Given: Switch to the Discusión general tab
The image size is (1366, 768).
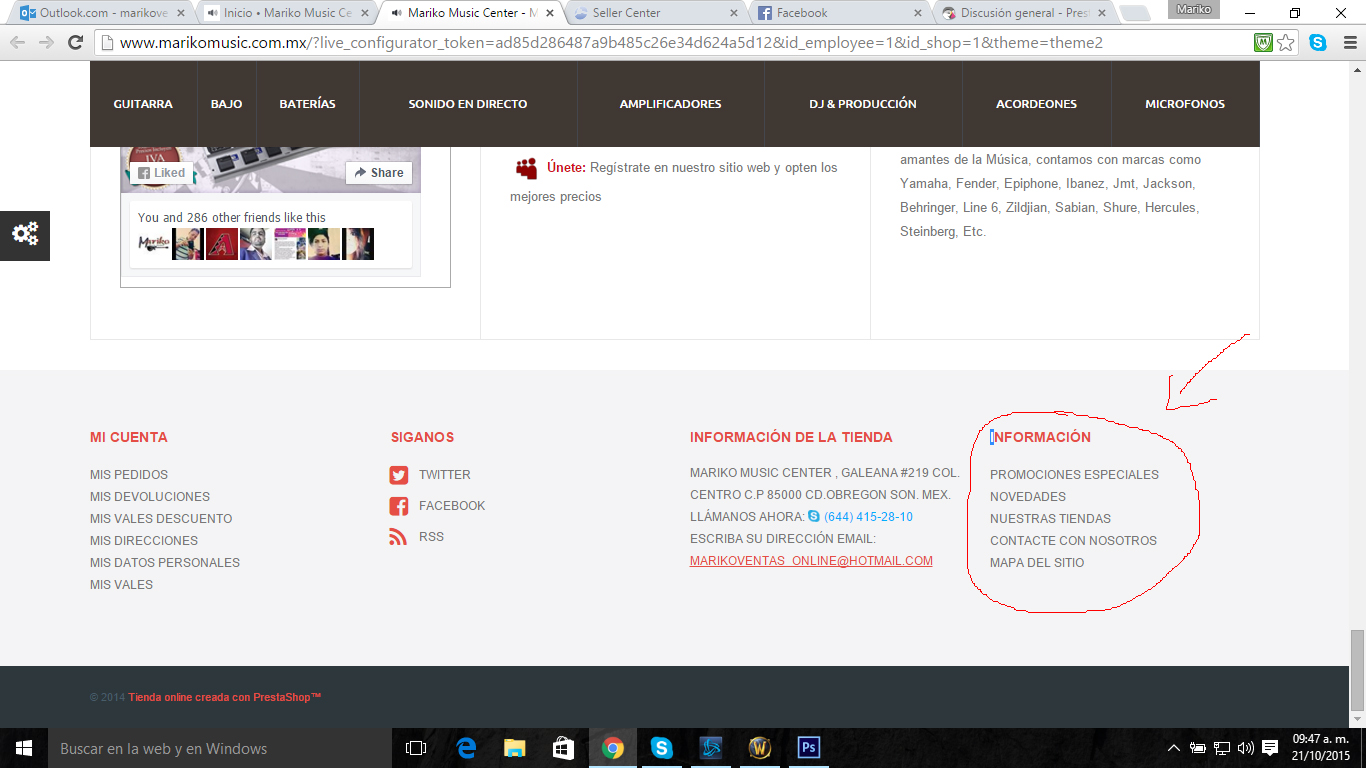Looking at the screenshot, I should click(x=1025, y=13).
